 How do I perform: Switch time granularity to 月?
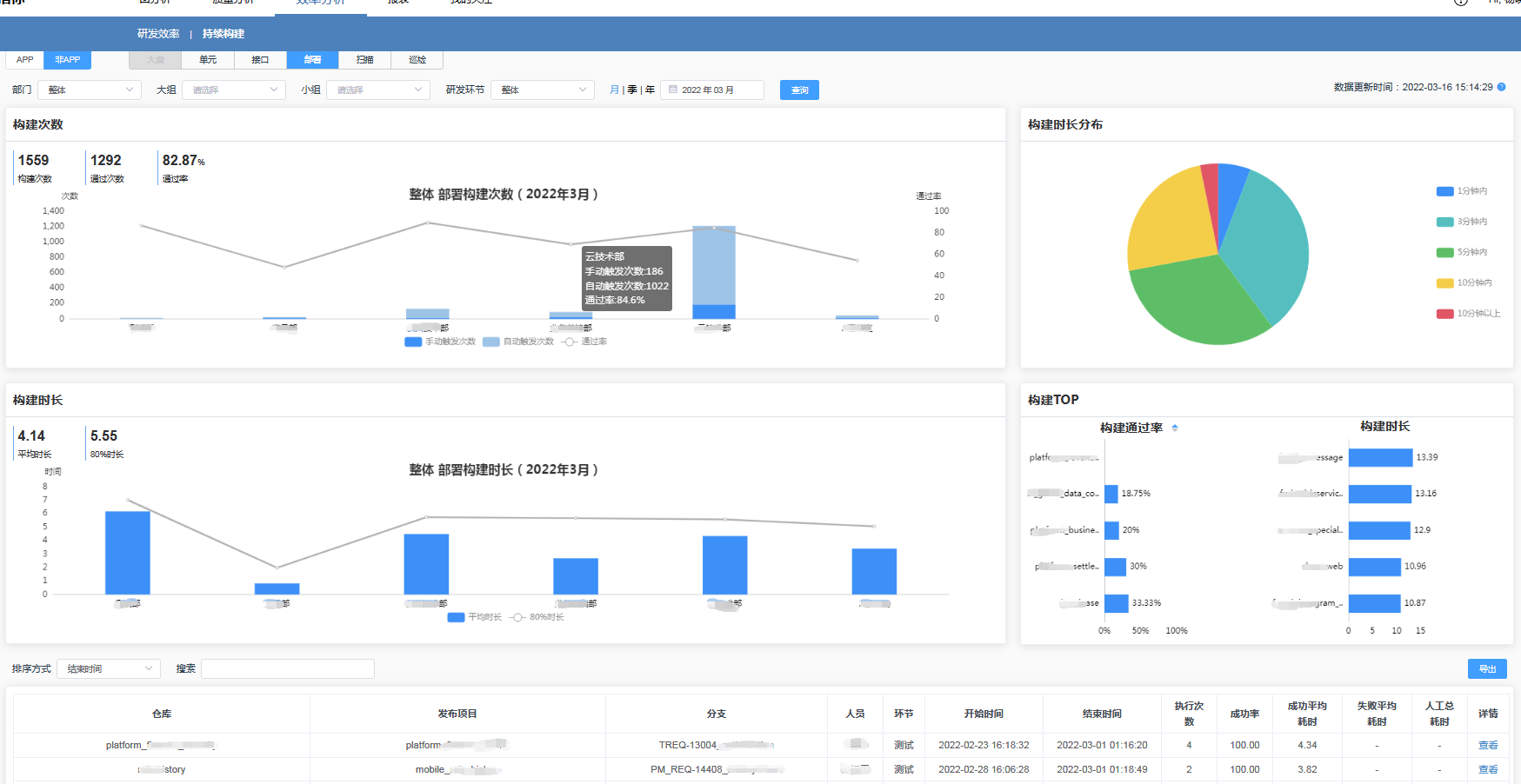615,90
